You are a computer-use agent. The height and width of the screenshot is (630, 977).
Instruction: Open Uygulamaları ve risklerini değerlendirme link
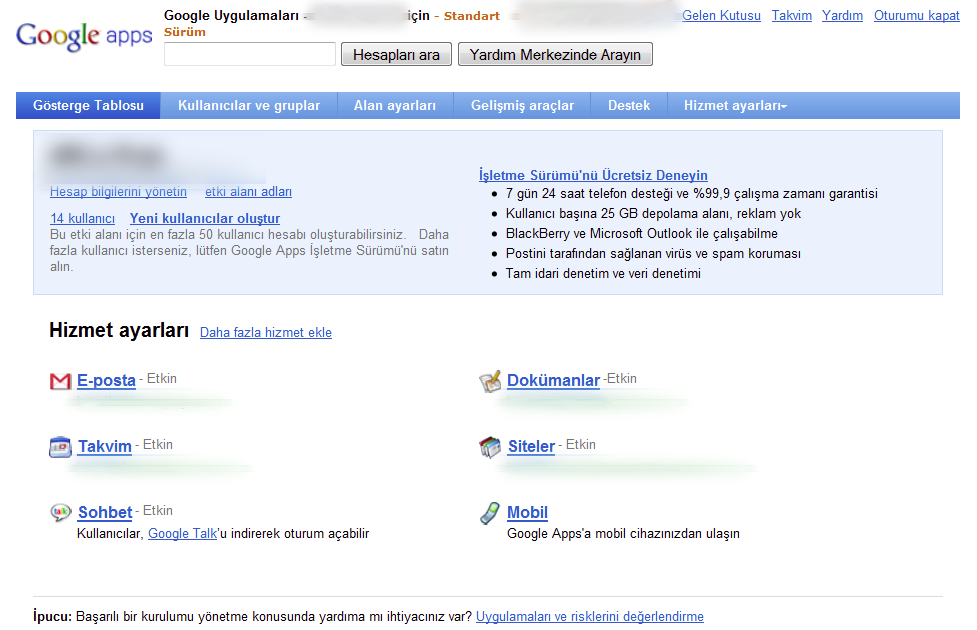pos(590,617)
